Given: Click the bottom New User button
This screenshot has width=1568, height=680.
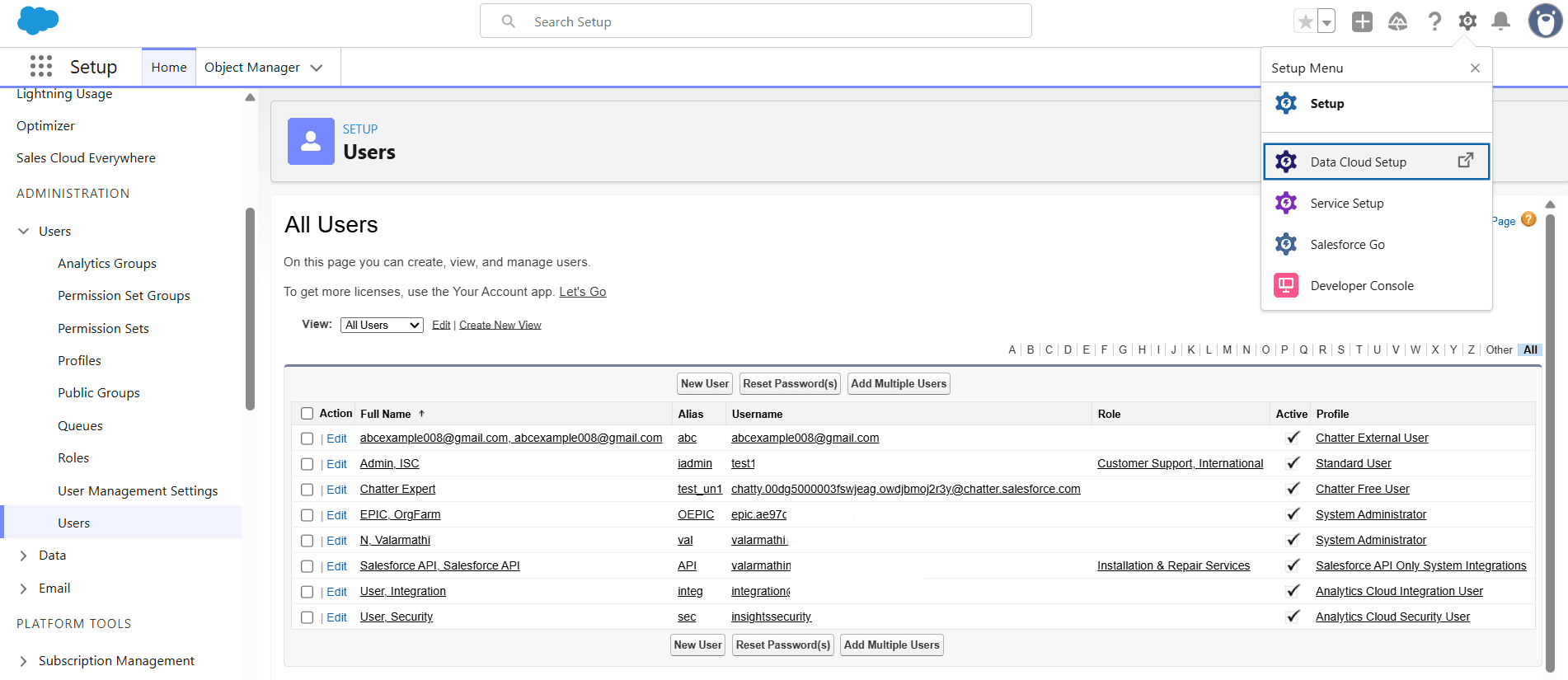Looking at the screenshot, I should [697, 645].
